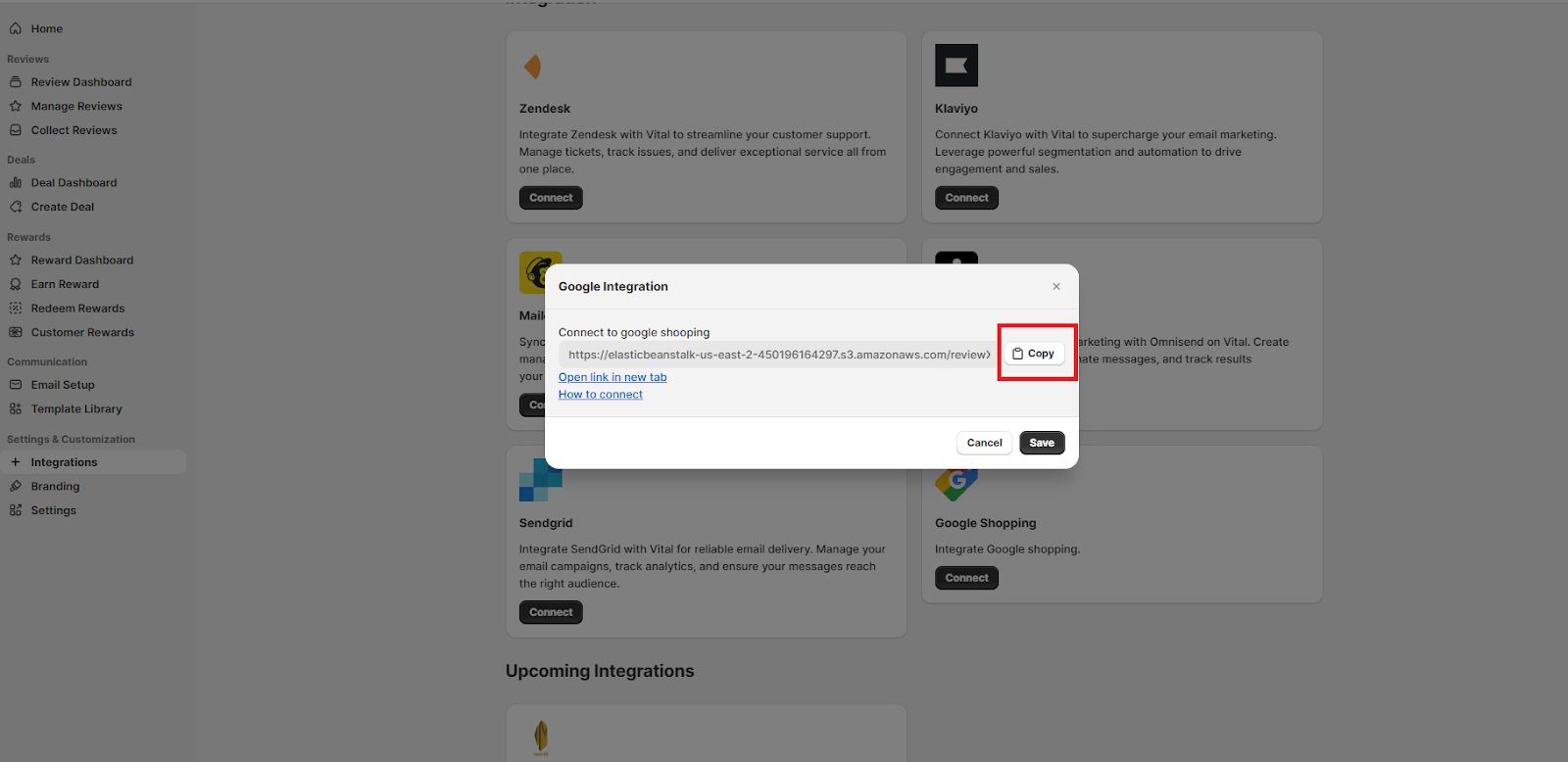Click the Klaviyo logo on its card
This screenshot has height=762, width=1568.
coord(956,66)
